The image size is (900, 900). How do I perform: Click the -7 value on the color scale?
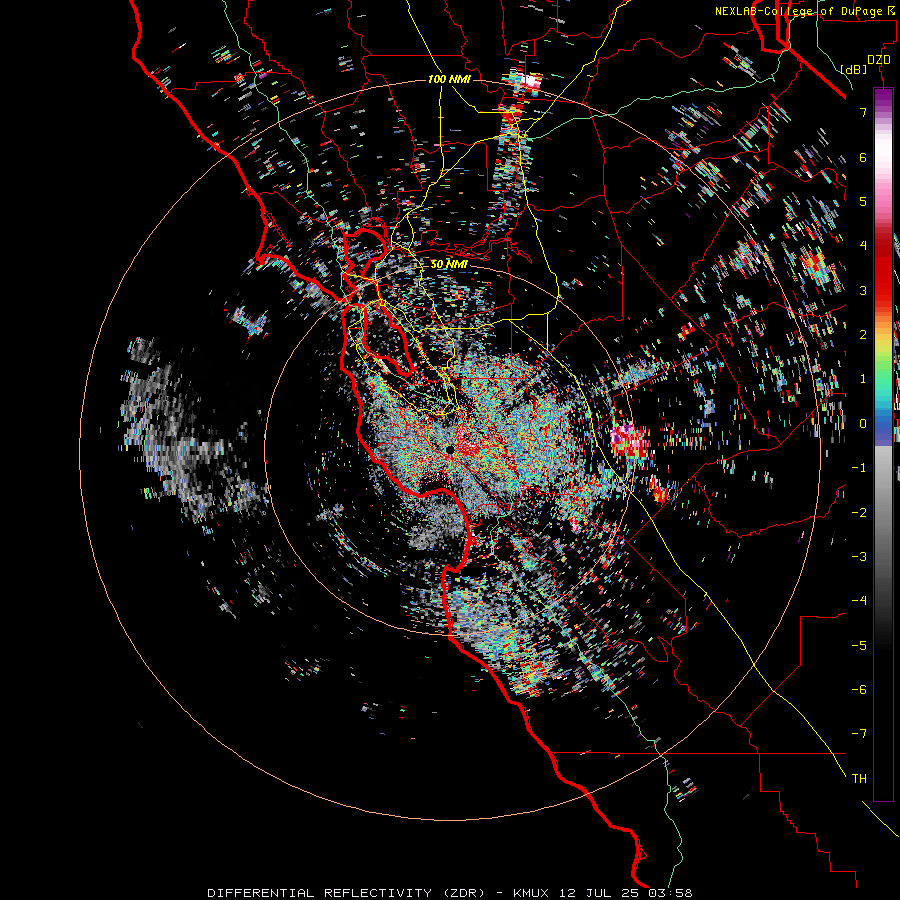859,734
